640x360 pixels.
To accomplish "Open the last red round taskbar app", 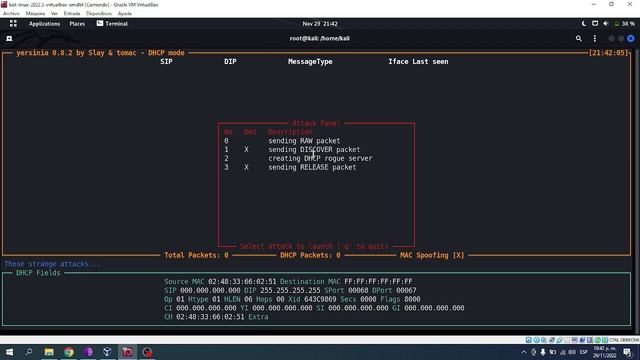I will (147, 352).
